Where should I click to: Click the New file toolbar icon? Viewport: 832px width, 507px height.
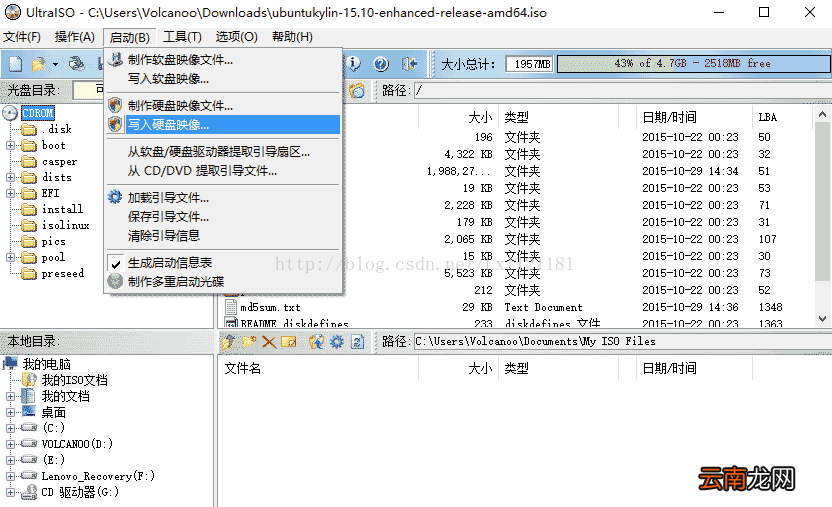tap(16, 64)
